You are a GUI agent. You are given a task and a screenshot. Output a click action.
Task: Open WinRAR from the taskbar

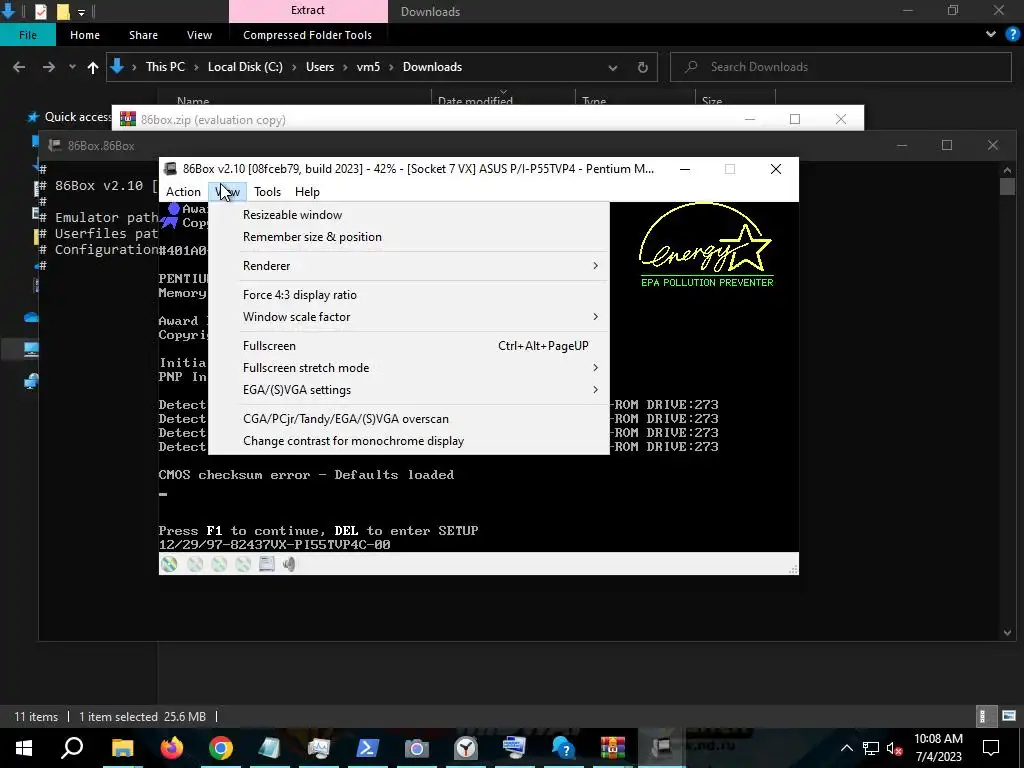613,748
